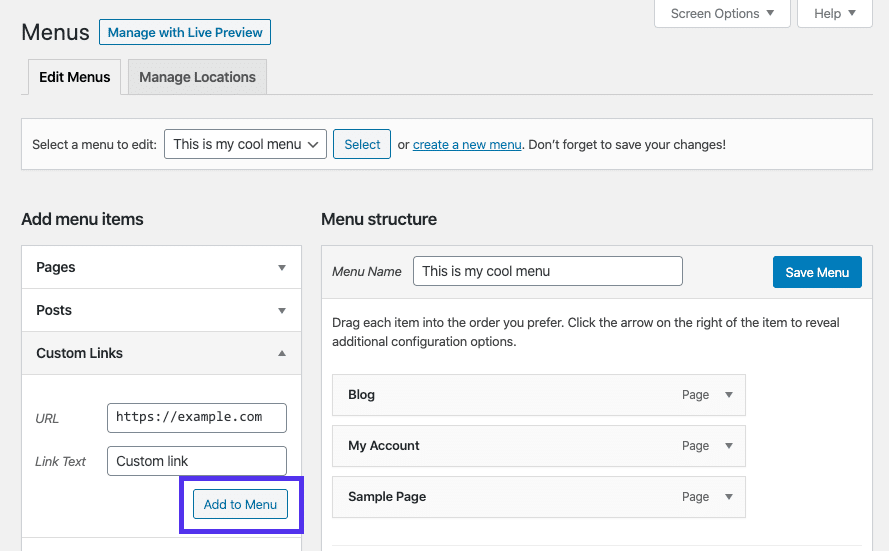Expand the Posts accordion arrow
The height and width of the screenshot is (551, 889).
[282, 311]
